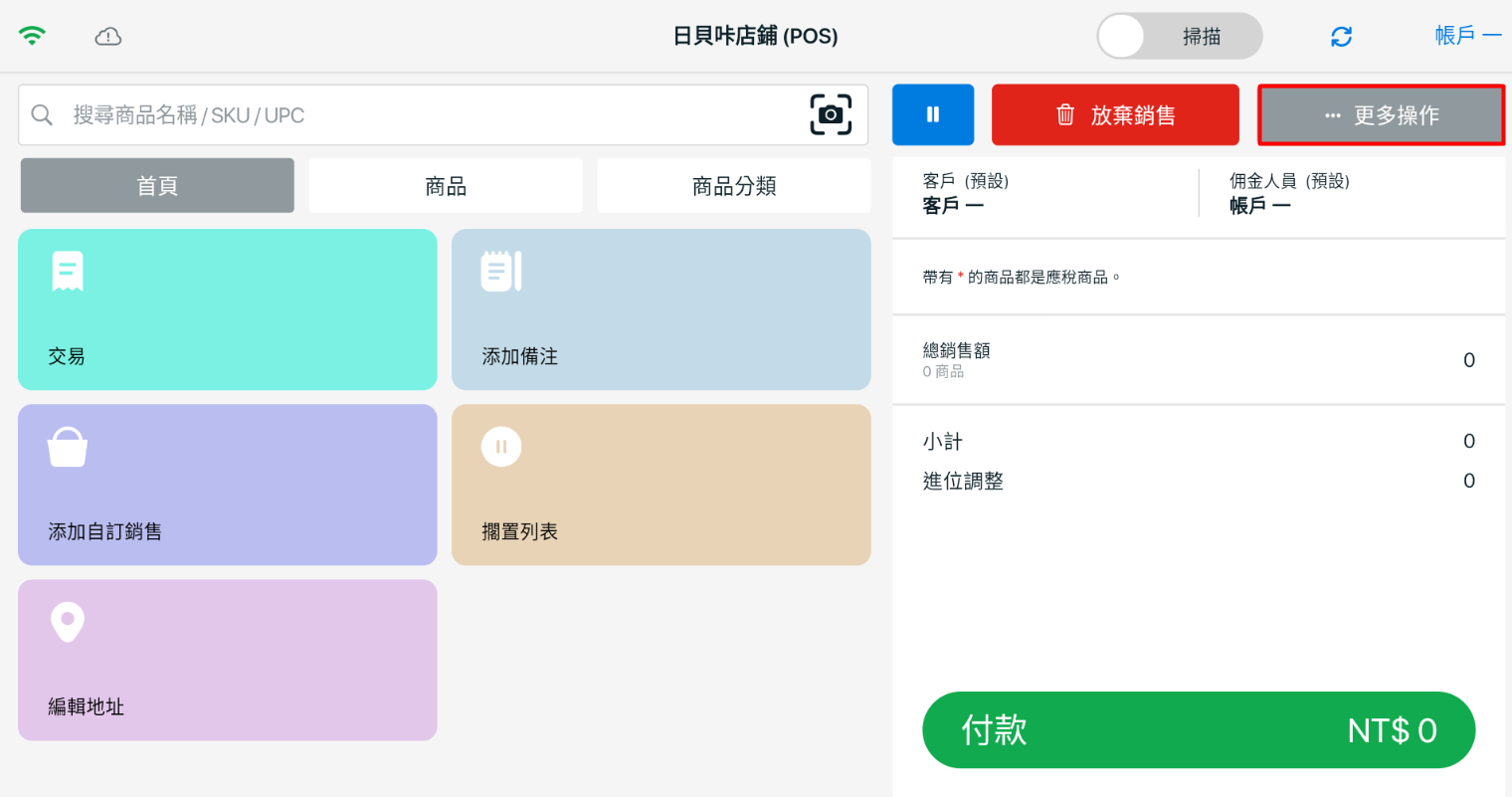Image resolution: width=1512 pixels, height=797 pixels.
Task: Toggle the 掃描 scan mode switch
Action: coord(1179,37)
